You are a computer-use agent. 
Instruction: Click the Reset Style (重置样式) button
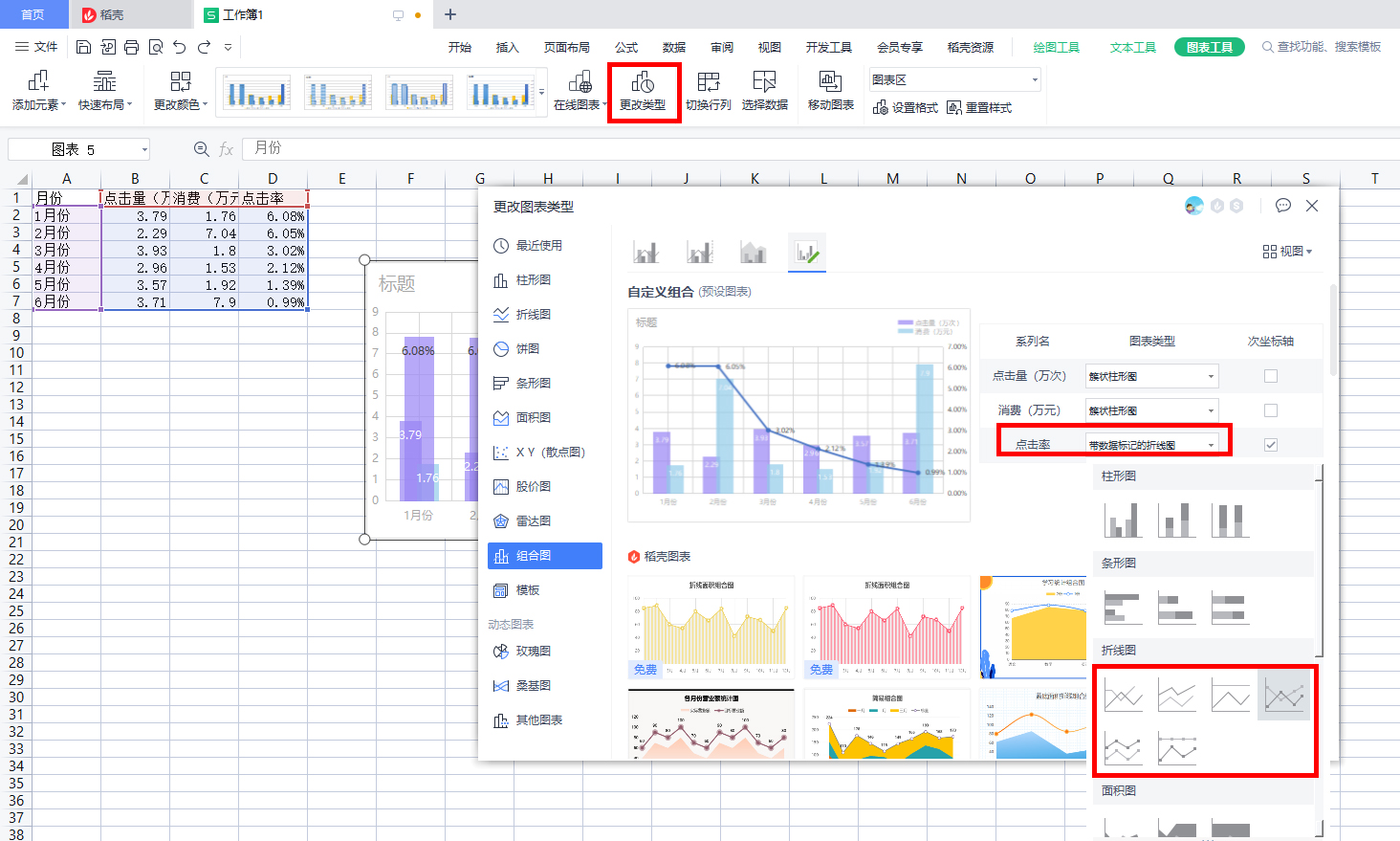(979, 108)
